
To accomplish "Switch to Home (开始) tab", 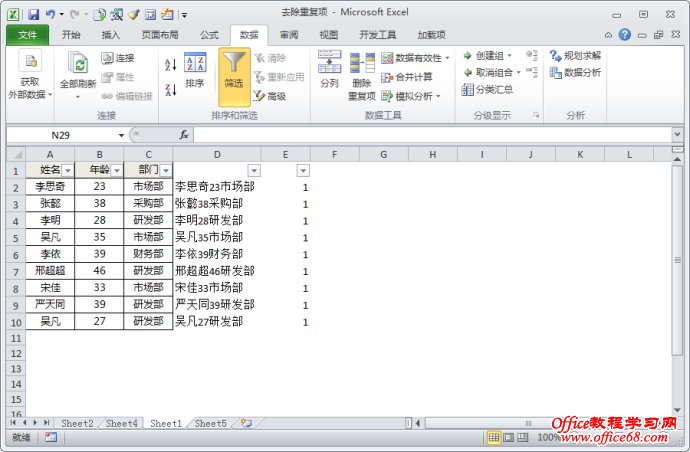I will 71,35.
